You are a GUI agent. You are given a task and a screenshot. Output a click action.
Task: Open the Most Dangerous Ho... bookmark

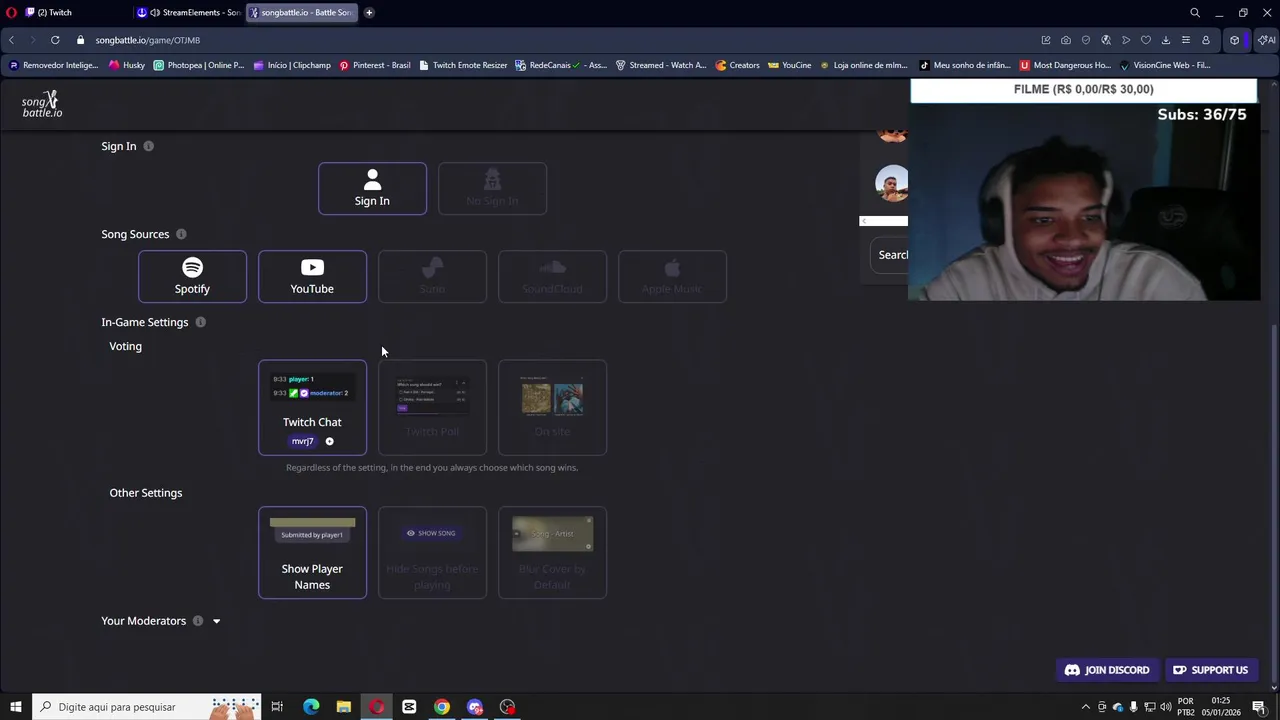click(1065, 65)
